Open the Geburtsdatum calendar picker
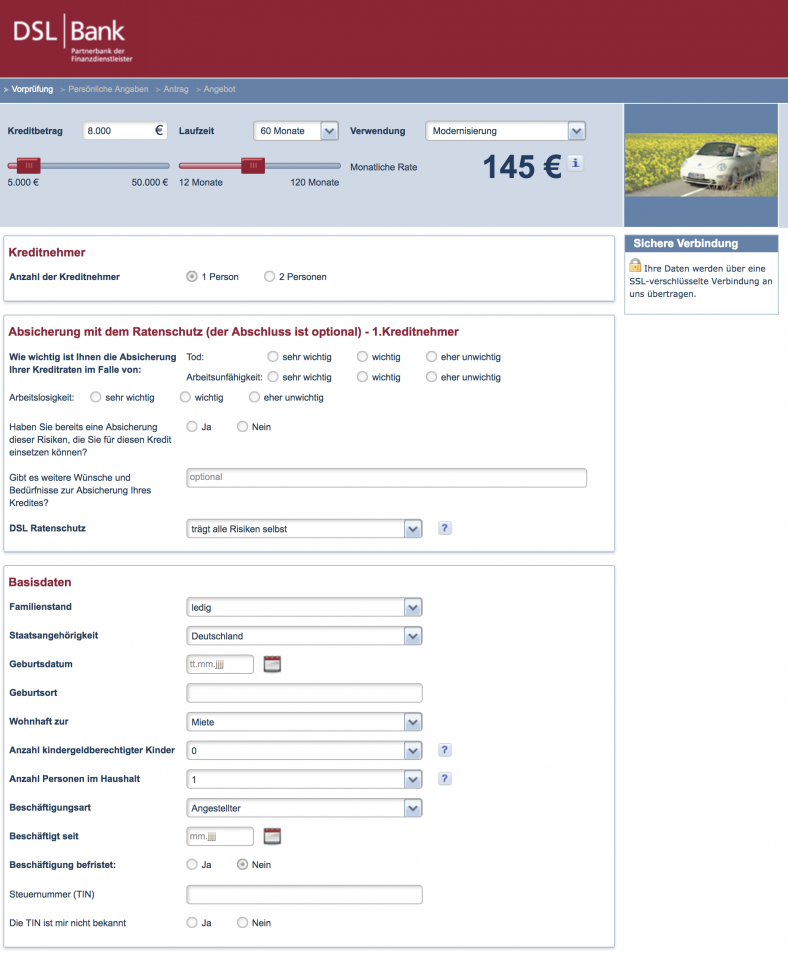Image resolution: width=788 pixels, height=957 pixels. 272,664
